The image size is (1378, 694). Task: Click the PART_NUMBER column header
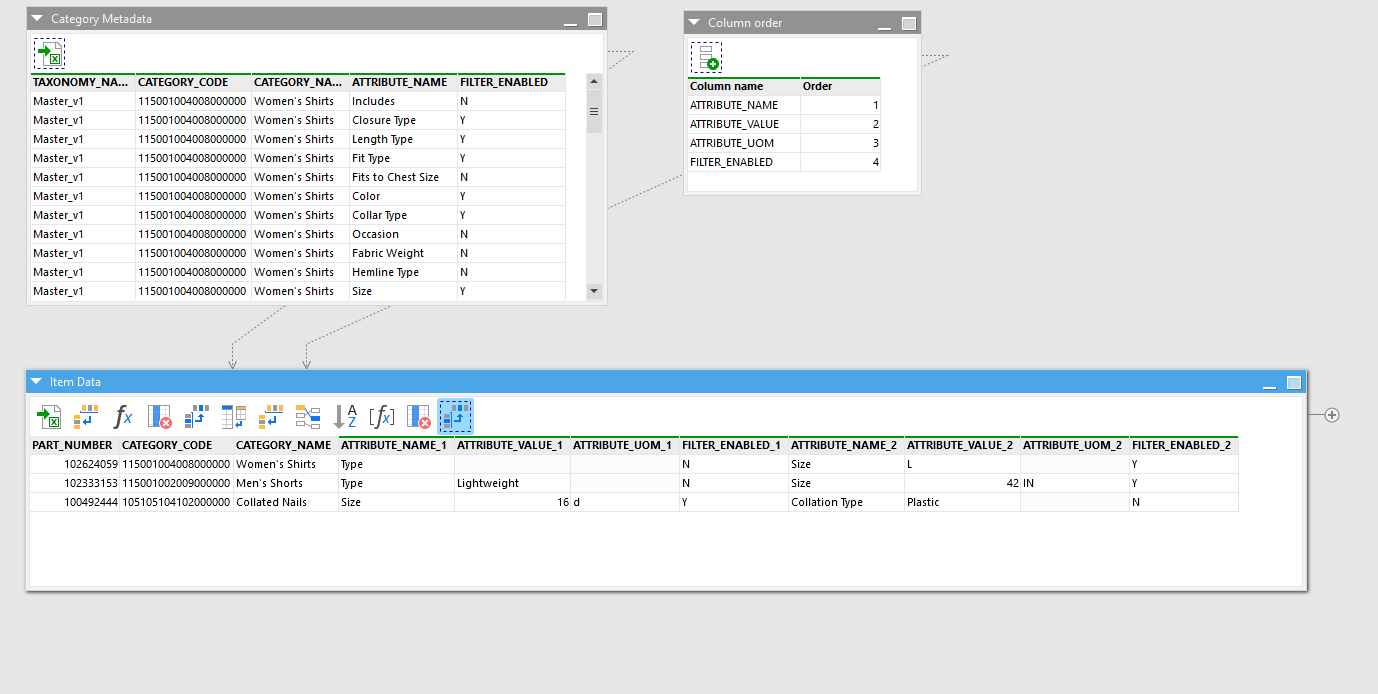[73, 445]
